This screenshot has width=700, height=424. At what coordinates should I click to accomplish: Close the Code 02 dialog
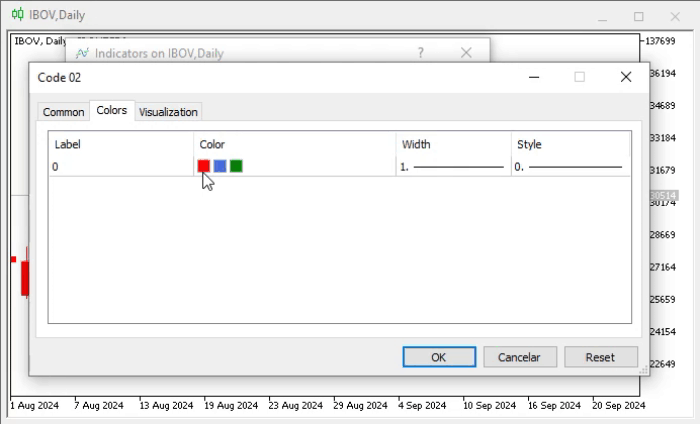pyautogui.click(x=626, y=77)
